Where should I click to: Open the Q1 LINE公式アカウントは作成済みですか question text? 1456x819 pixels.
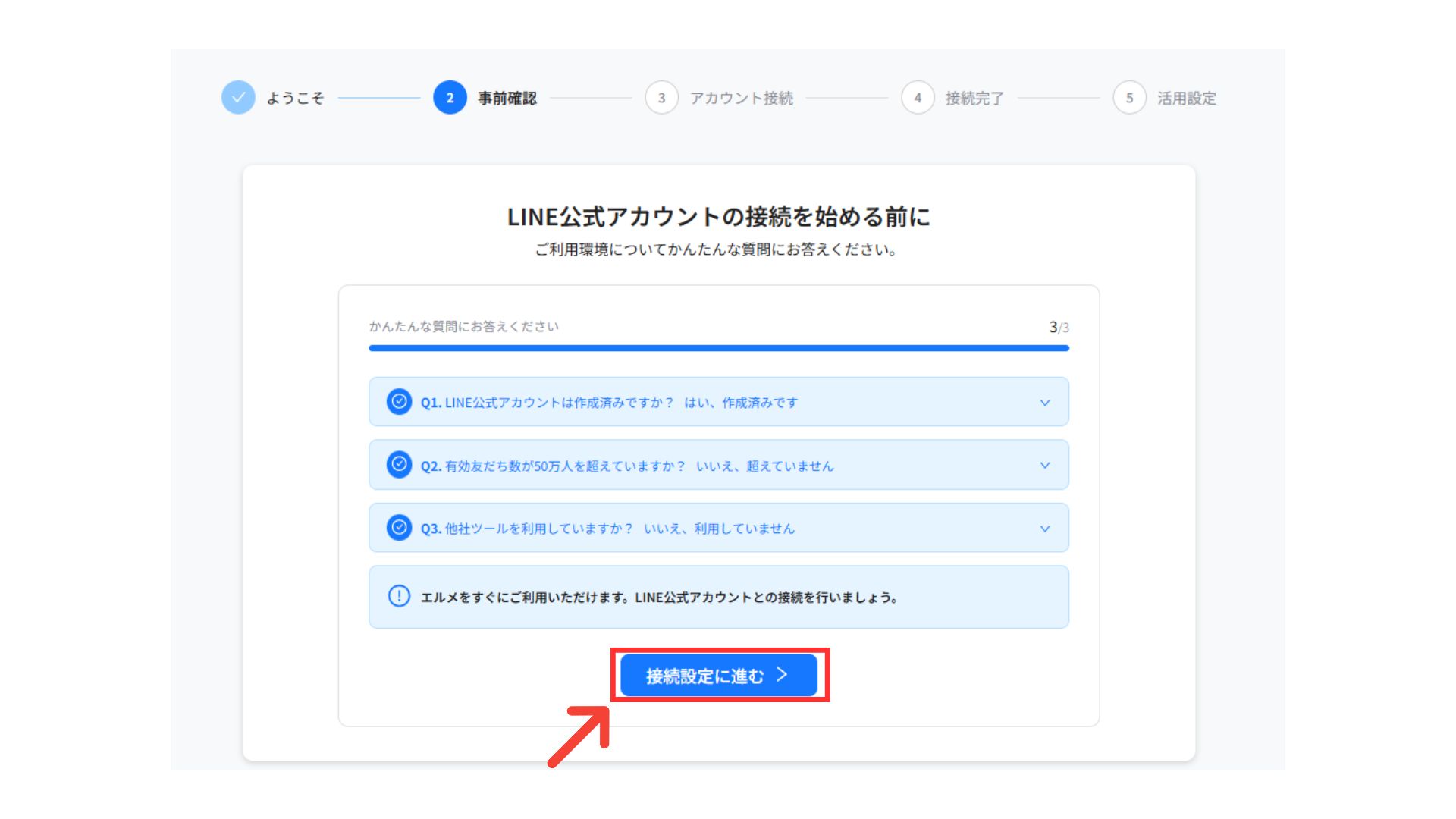click(x=547, y=403)
